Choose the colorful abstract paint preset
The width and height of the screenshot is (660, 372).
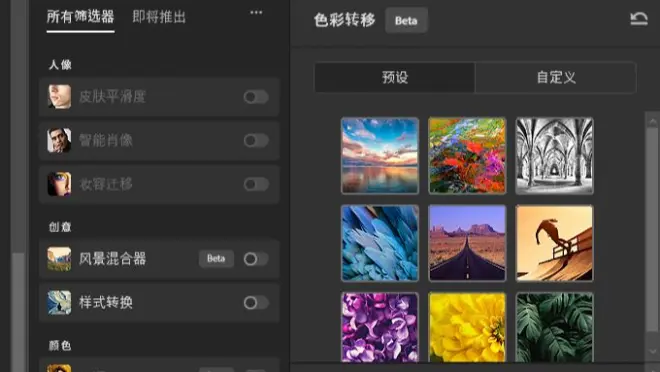tap(467, 156)
